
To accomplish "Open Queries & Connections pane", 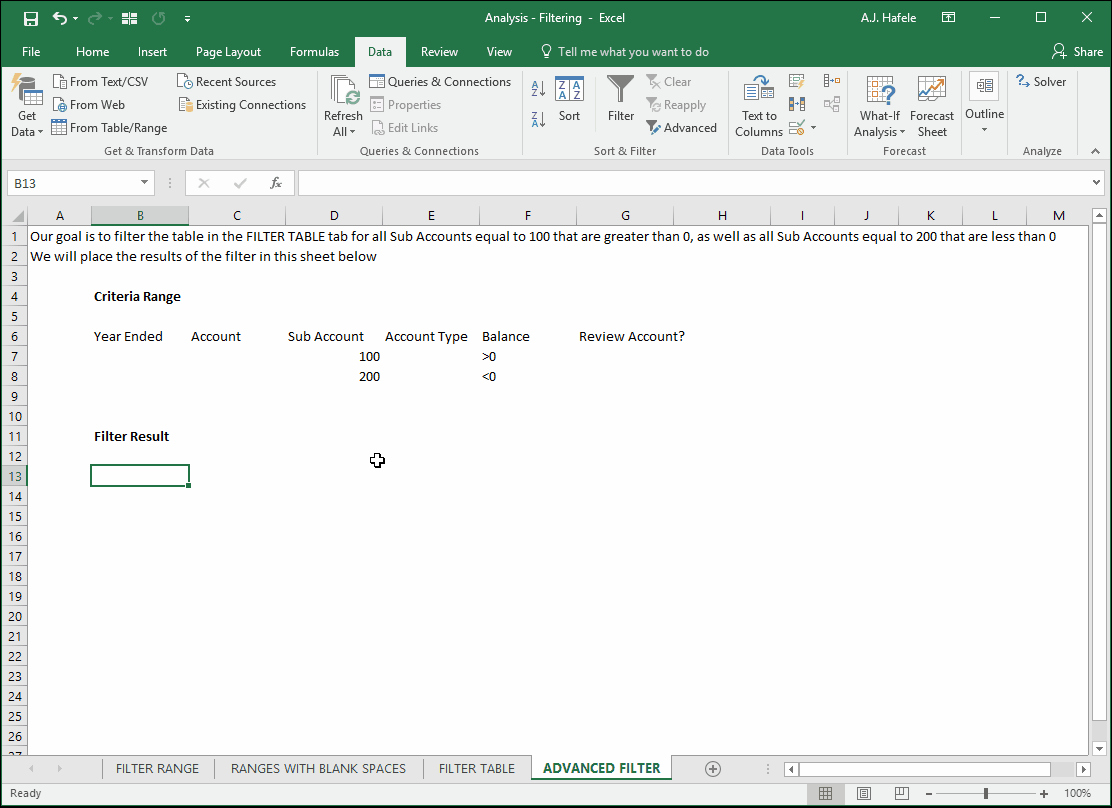I will [x=440, y=82].
